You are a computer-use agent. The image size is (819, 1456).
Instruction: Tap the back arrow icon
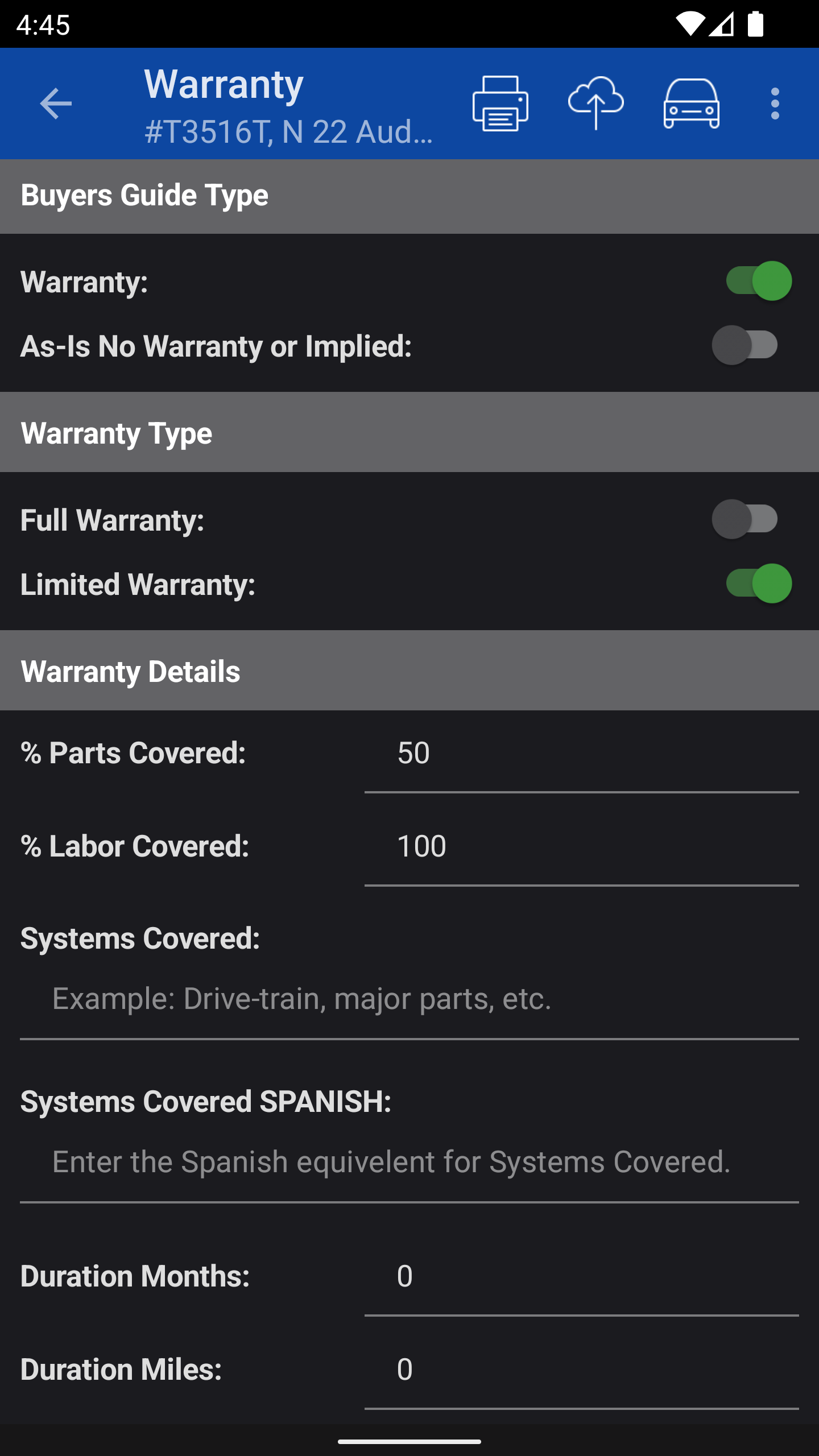(56, 104)
